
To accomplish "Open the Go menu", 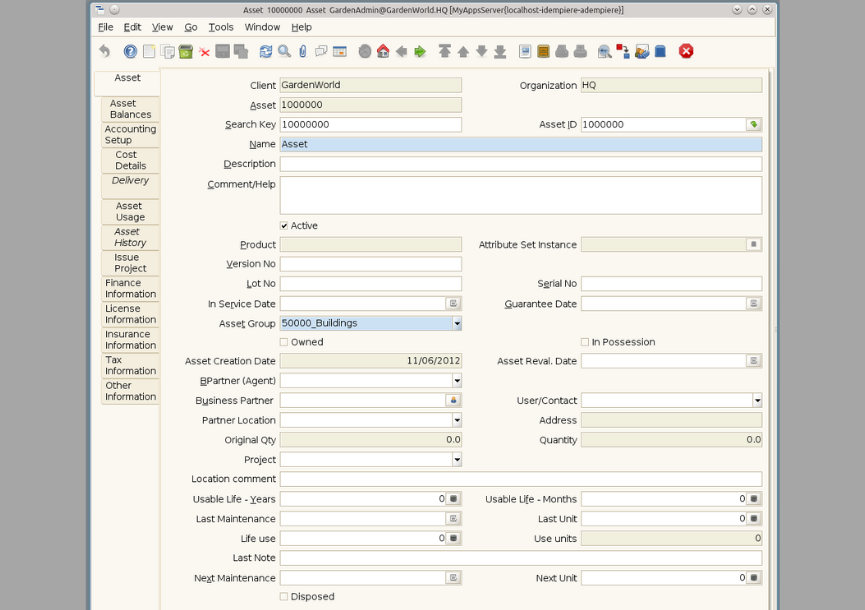I will click(x=191, y=27).
